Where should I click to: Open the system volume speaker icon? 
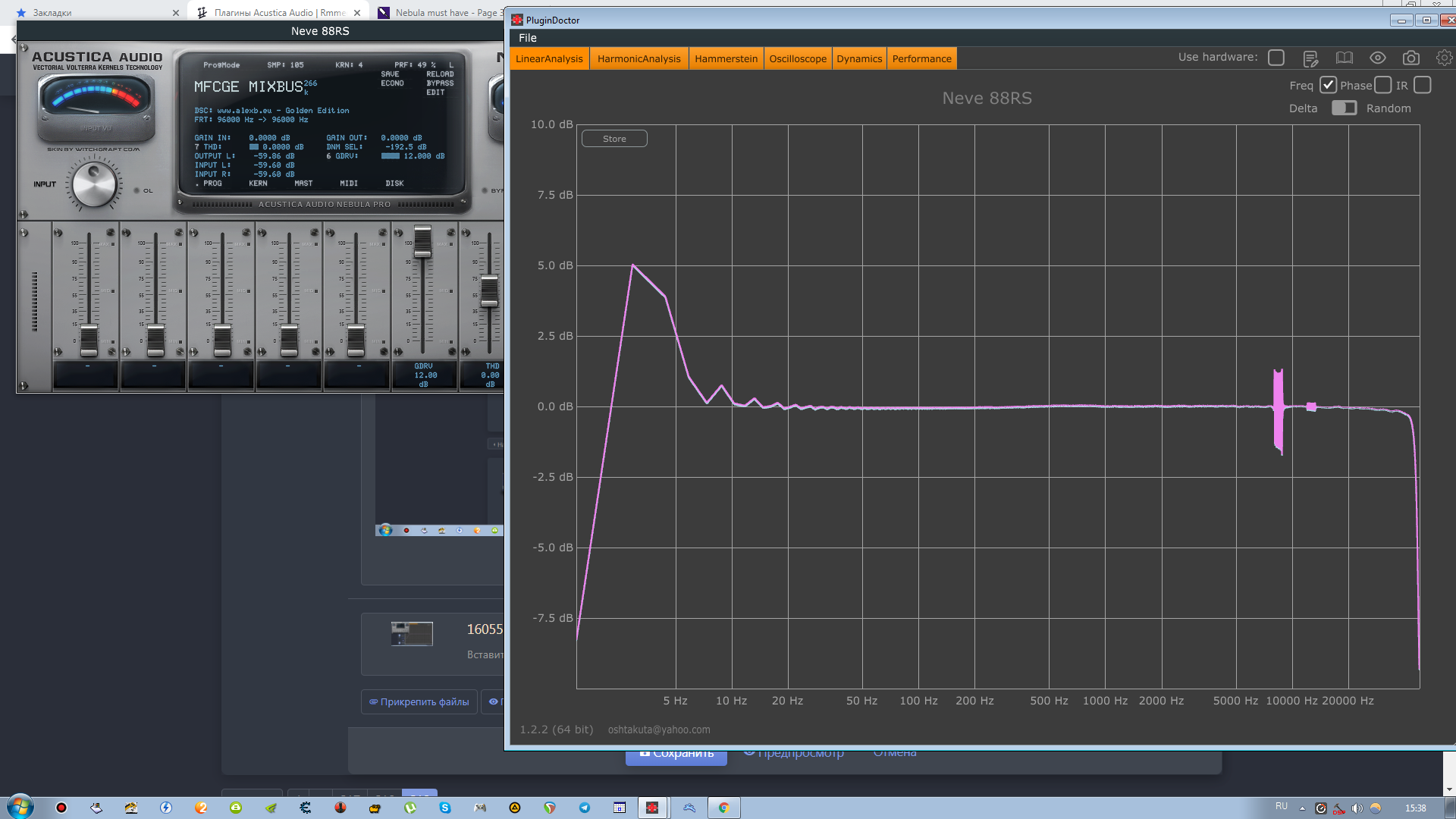point(1357,808)
